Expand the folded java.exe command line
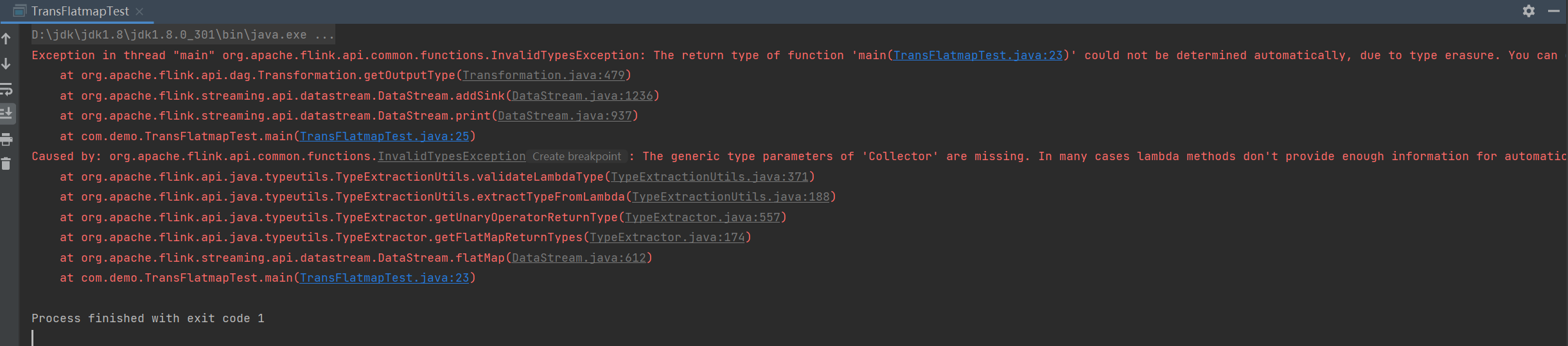Screen dimensions: 1568x346 (324, 35)
